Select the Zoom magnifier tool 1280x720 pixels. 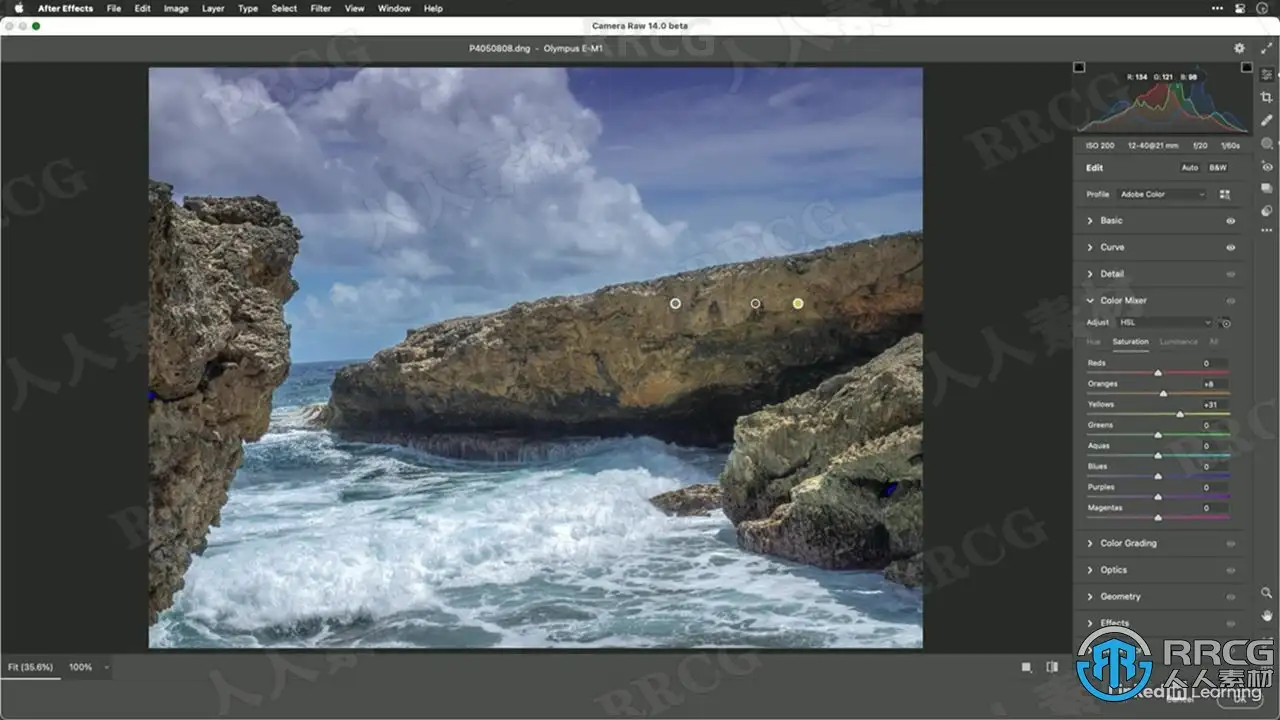point(1267,593)
